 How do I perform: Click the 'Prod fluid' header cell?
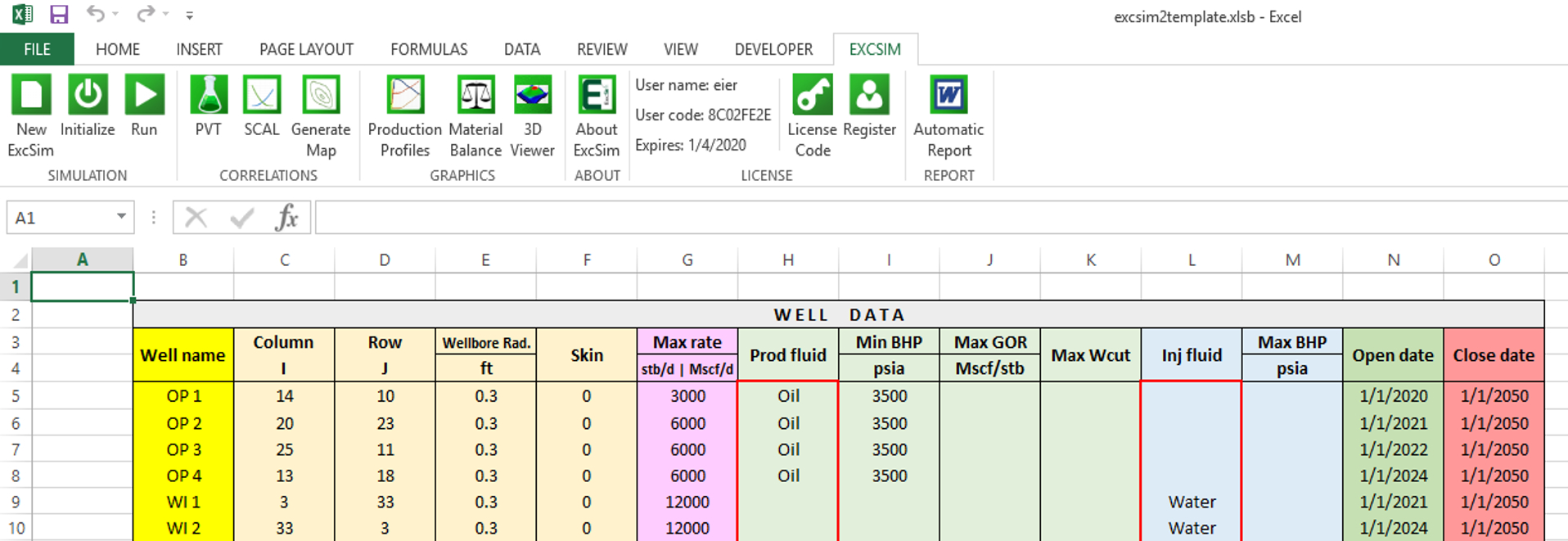tap(788, 355)
